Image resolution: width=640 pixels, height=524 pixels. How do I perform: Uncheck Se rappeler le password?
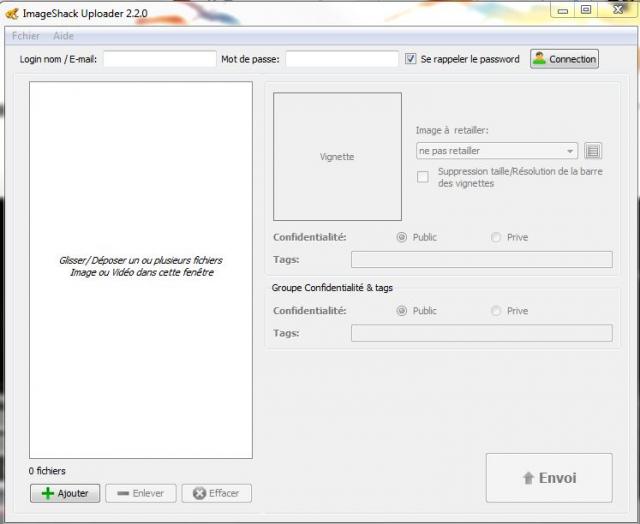click(411, 59)
